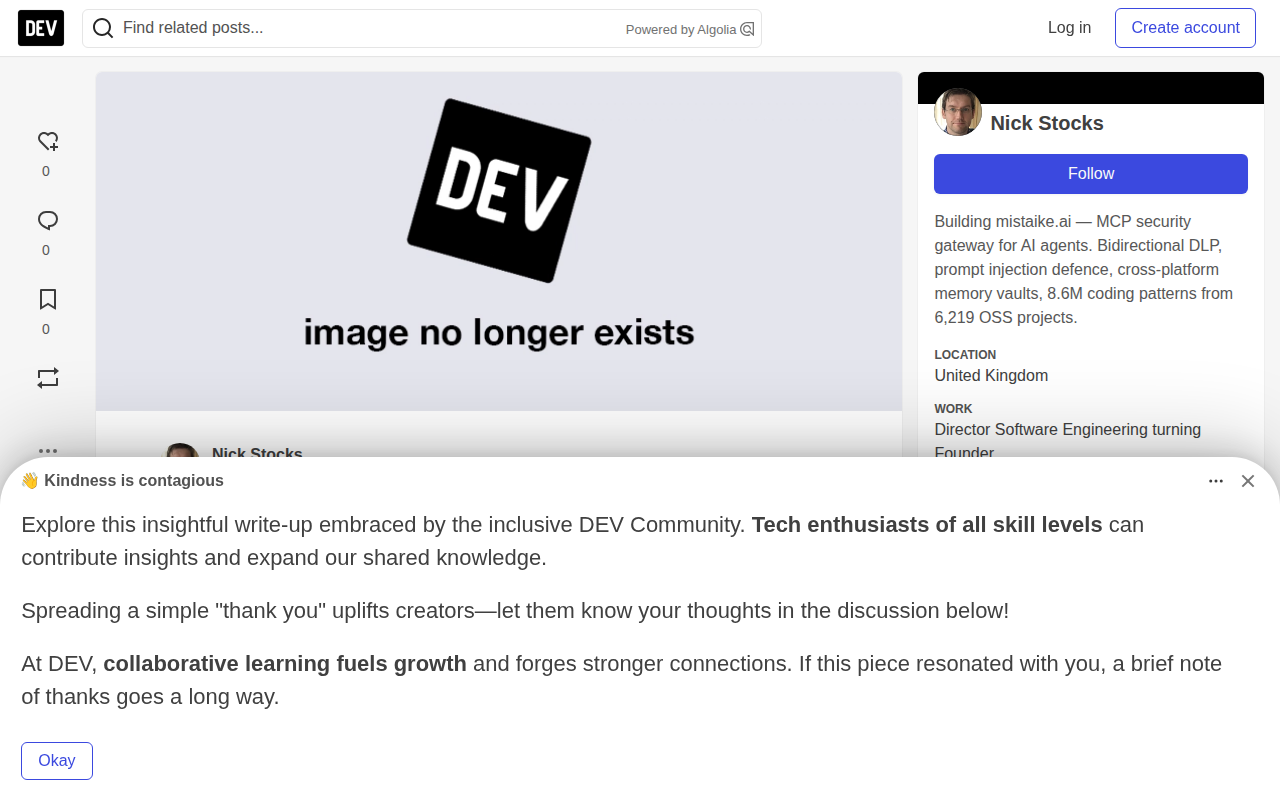Screen dimensions: 1280x800
Task: Click the LOCATION label in the profile card
Action: pos(965,355)
